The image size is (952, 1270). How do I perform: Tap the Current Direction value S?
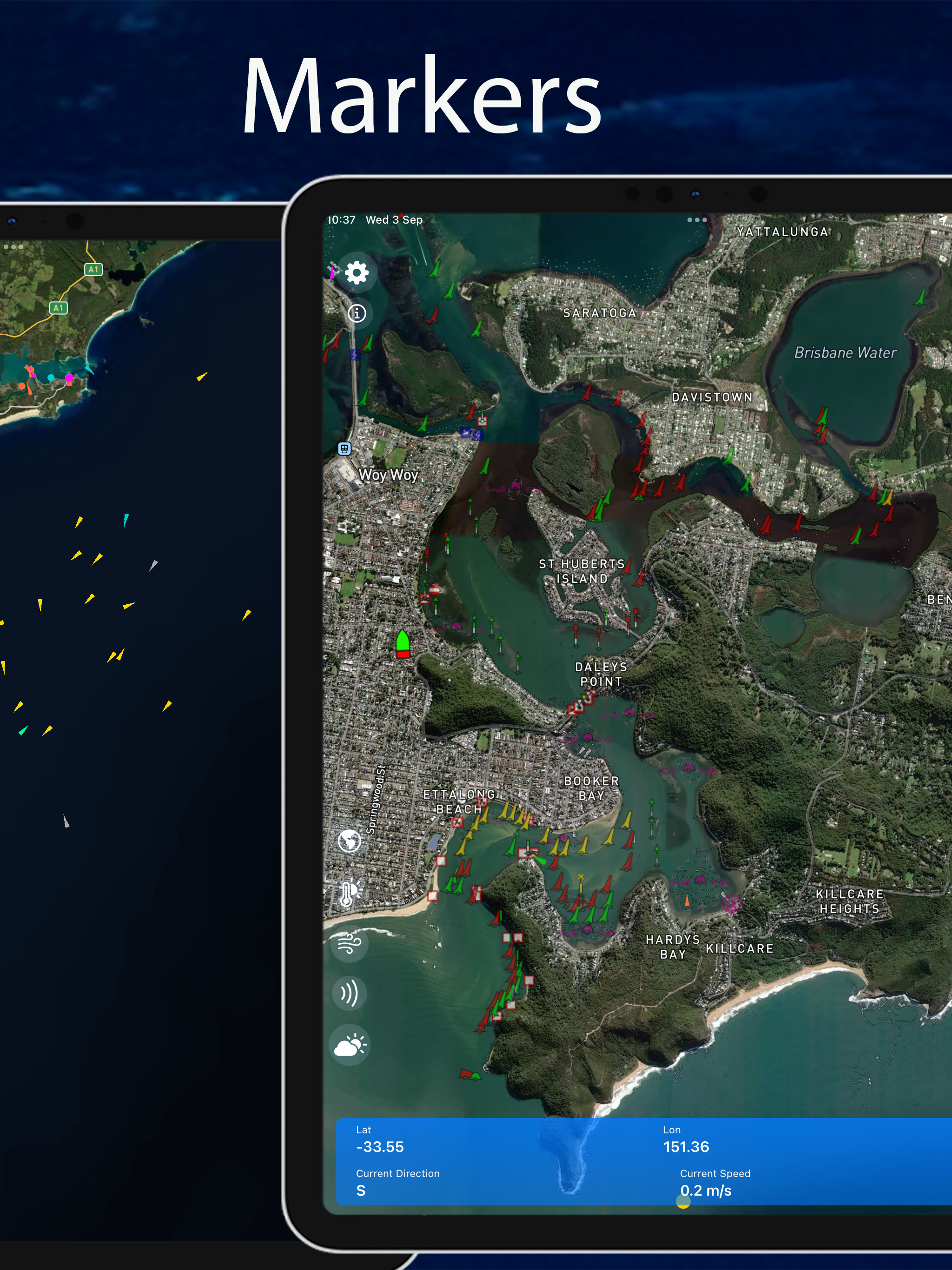pos(361,1190)
